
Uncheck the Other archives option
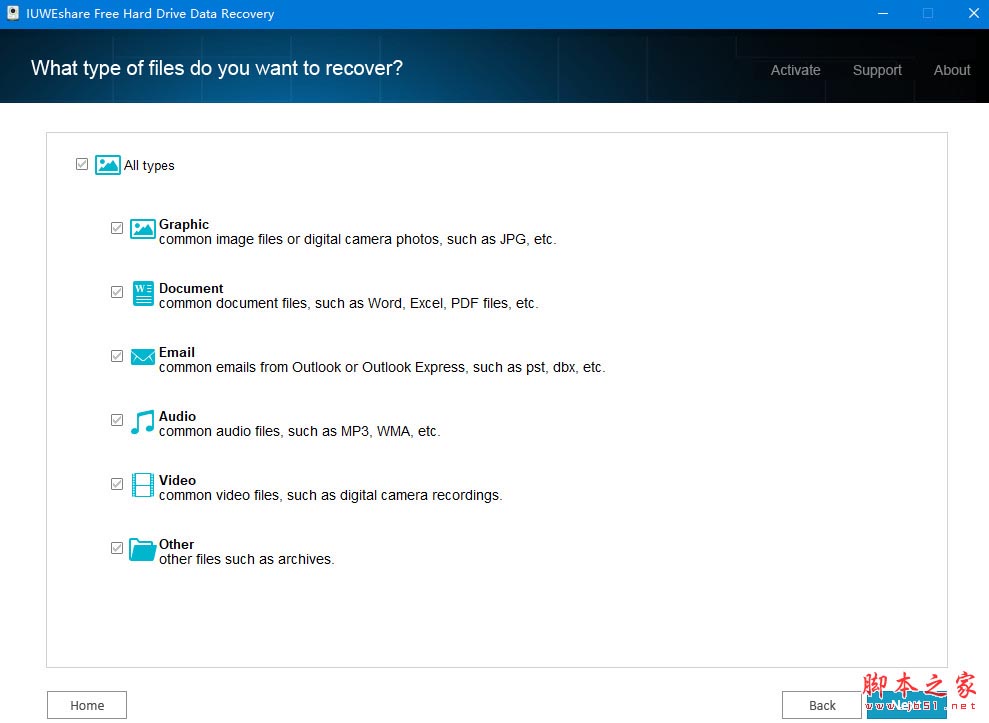pos(117,548)
